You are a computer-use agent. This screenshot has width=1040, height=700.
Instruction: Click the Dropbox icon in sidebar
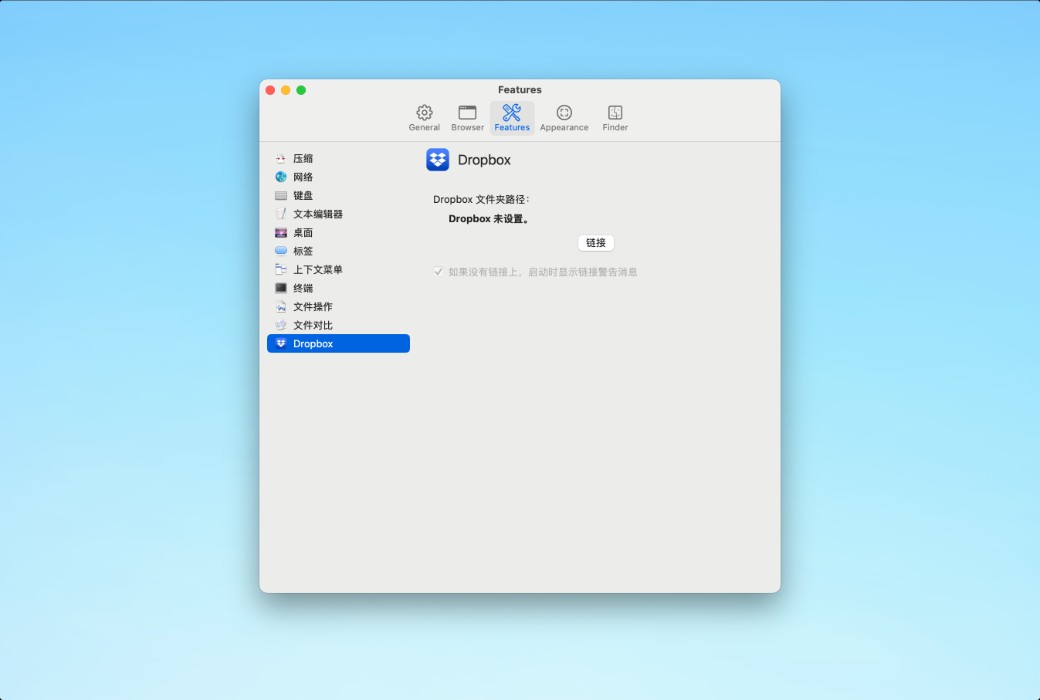281,344
